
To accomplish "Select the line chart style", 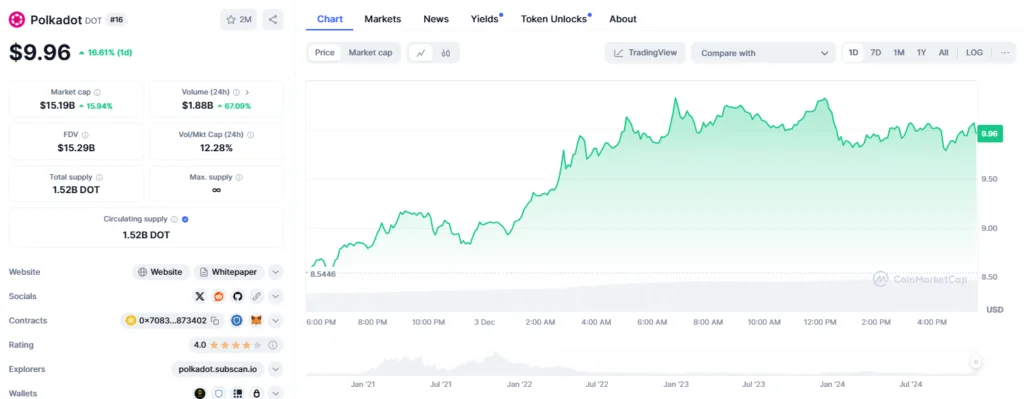I will 421,54.
